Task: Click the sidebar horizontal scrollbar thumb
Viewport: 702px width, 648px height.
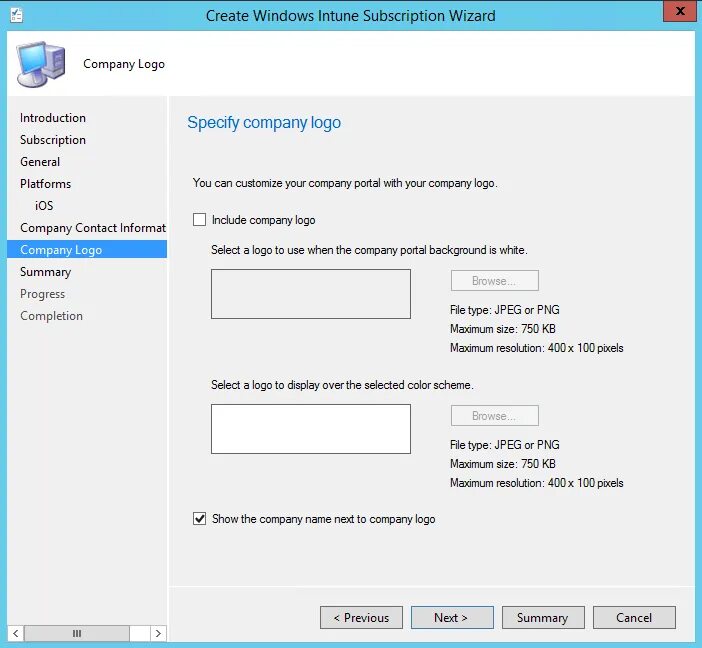Action: [x=77, y=633]
